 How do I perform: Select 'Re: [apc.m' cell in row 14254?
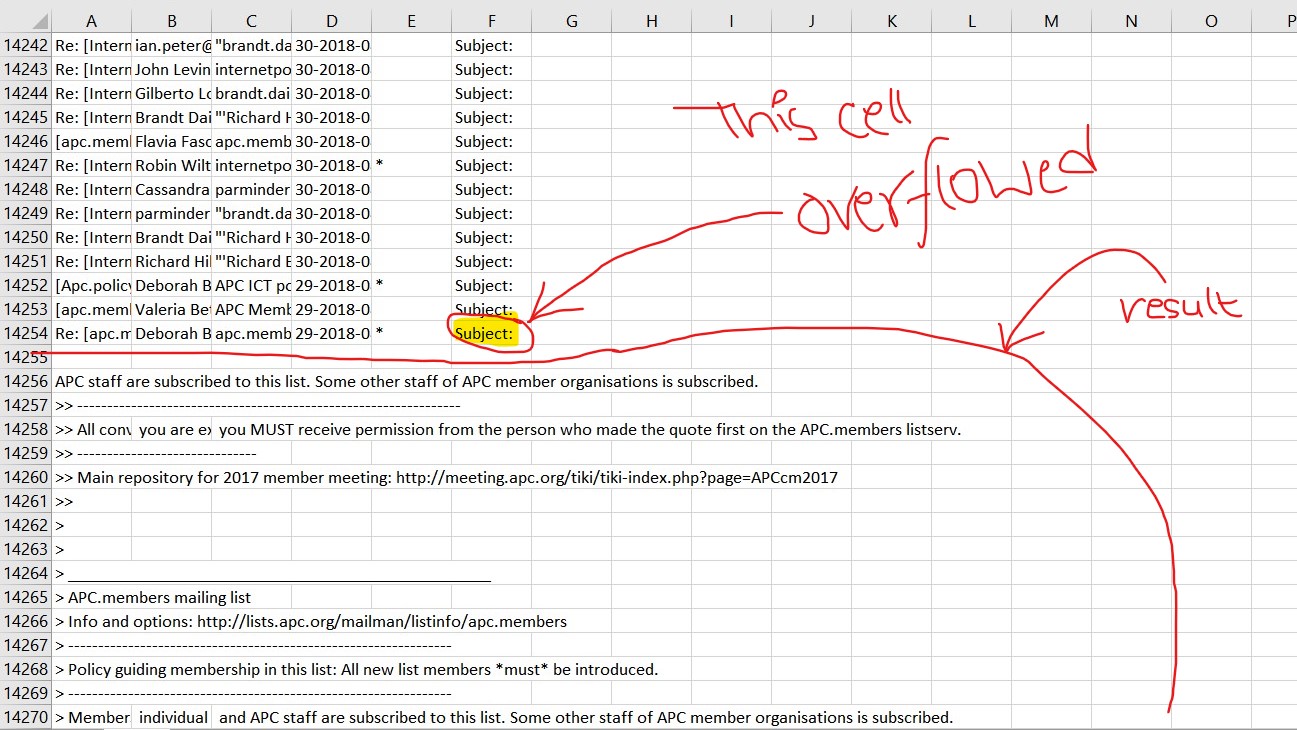point(91,333)
